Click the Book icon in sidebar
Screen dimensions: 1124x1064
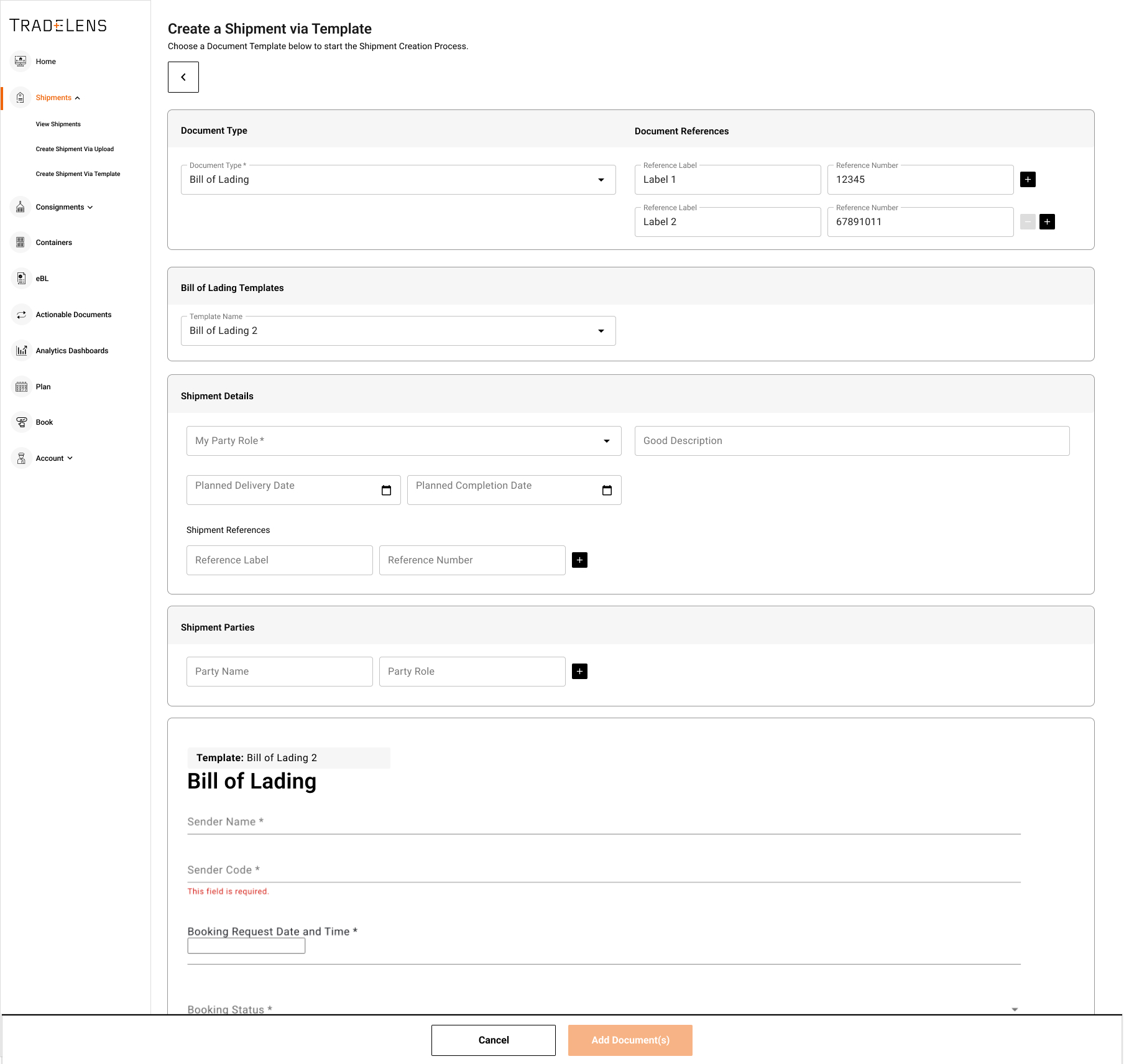point(21,422)
